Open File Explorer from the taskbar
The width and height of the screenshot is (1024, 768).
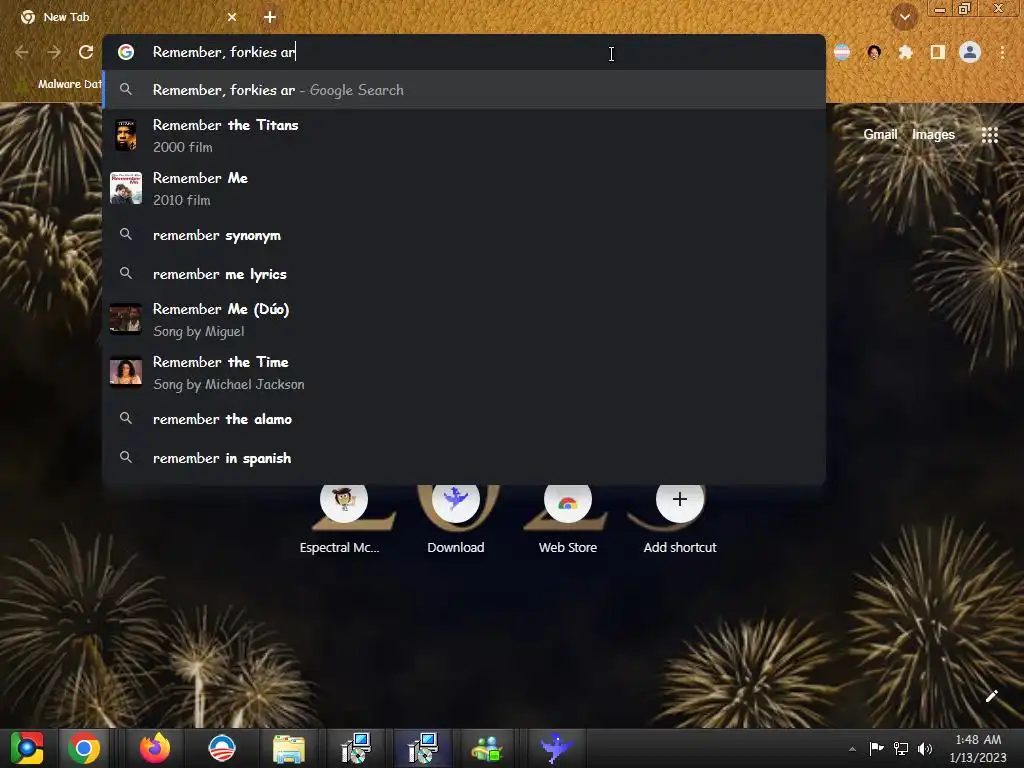point(289,748)
